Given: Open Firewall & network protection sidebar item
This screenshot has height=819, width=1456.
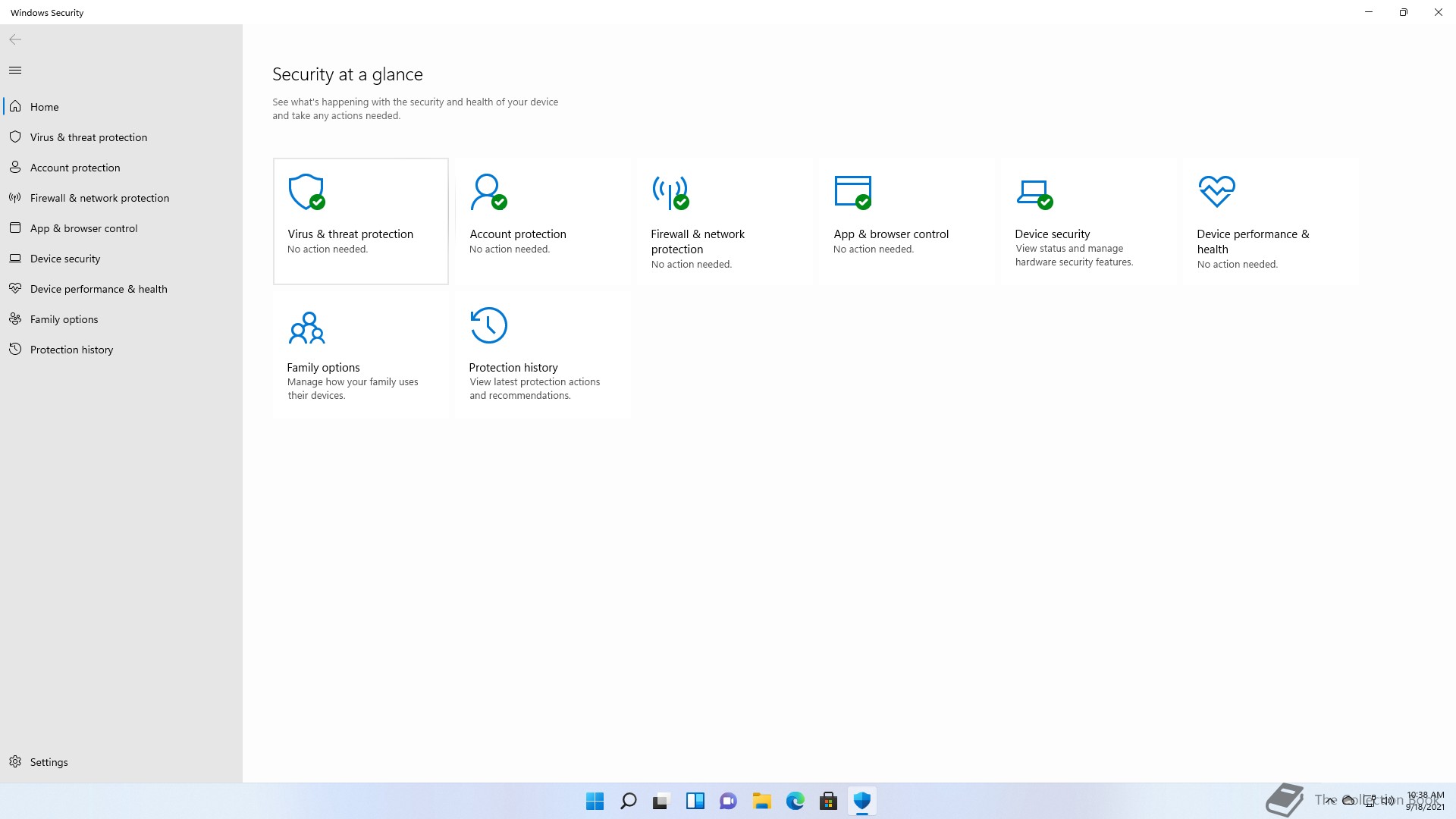Looking at the screenshot, I should (x=99, y=198).
